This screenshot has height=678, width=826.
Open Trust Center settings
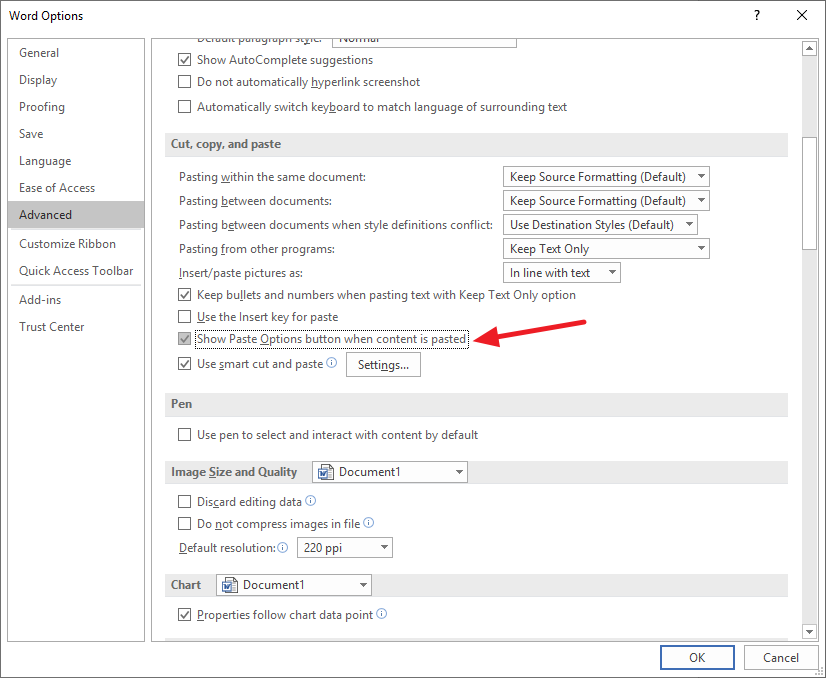(76, 327)
